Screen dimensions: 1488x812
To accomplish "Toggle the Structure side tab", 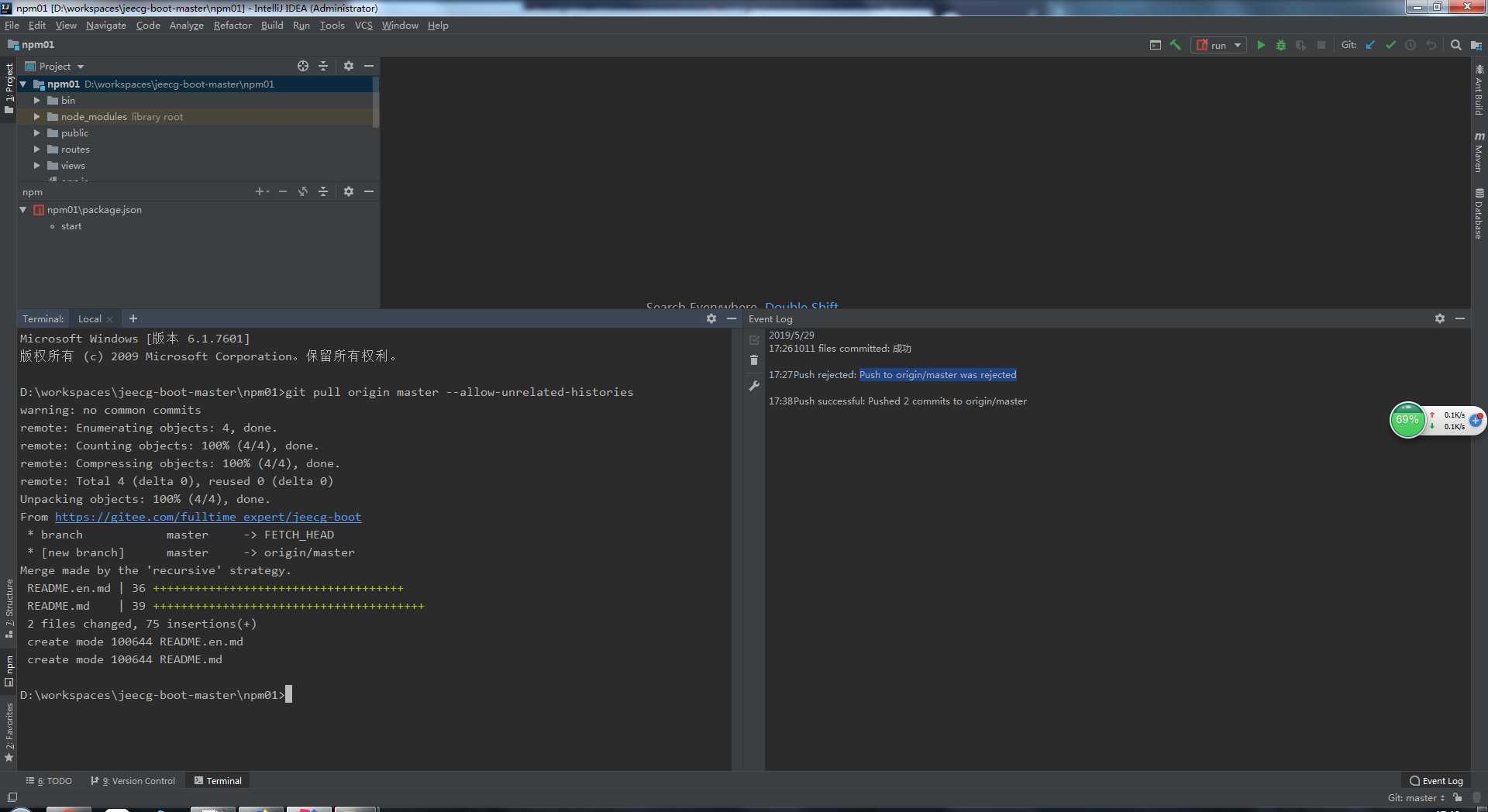I will (9, 609).
